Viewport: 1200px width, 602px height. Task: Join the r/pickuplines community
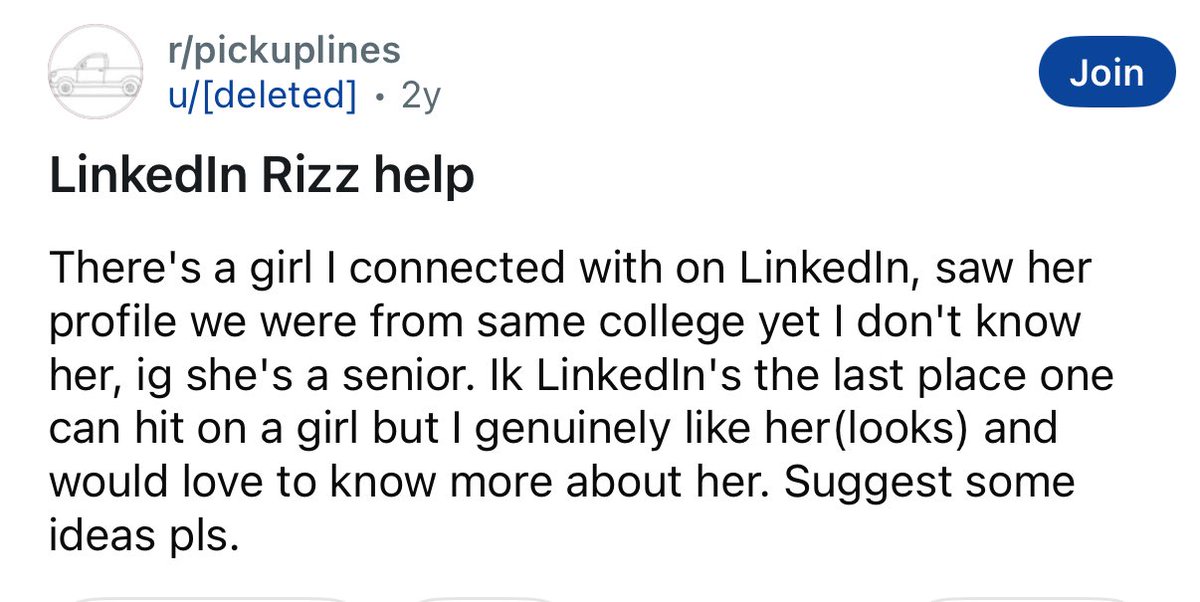(1106, 73)
